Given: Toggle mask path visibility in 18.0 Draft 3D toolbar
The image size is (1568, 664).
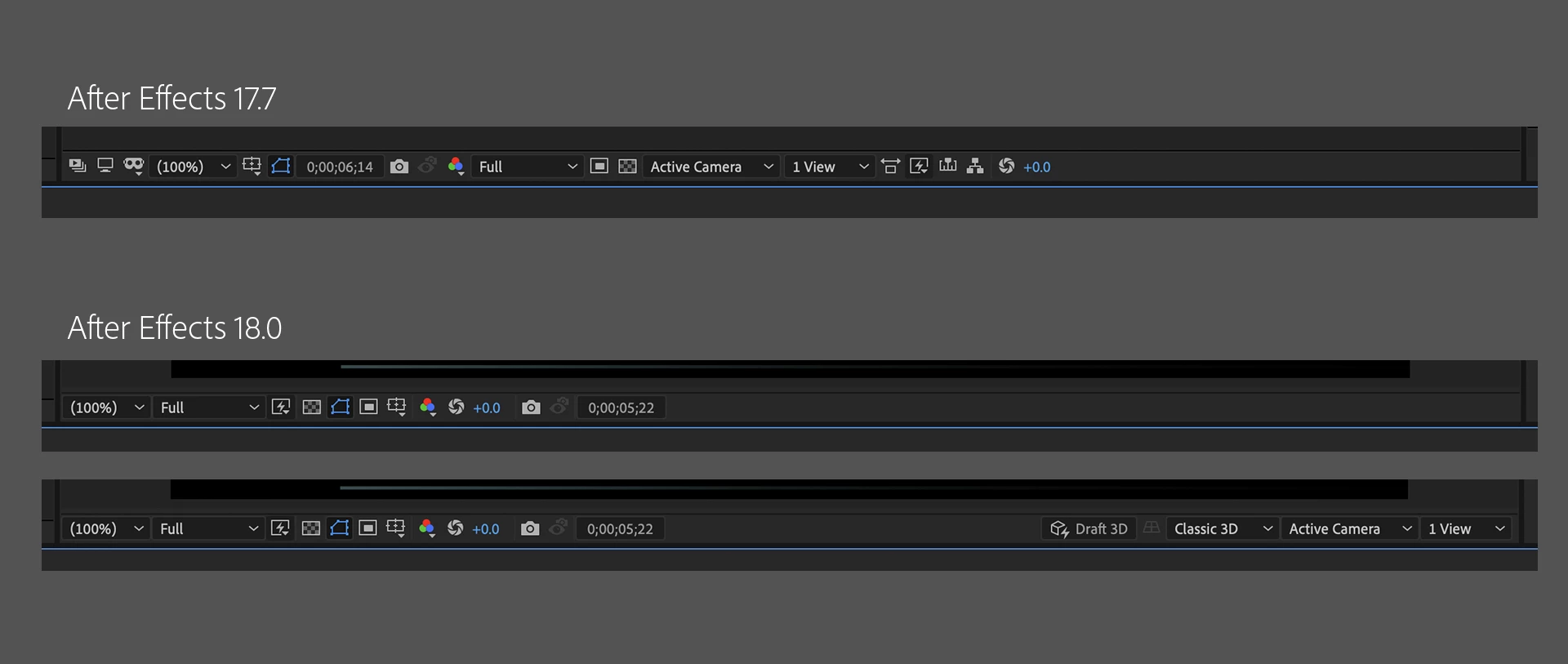Looking at the screenshot, I should pyautogui.click(x=340, y=528).
